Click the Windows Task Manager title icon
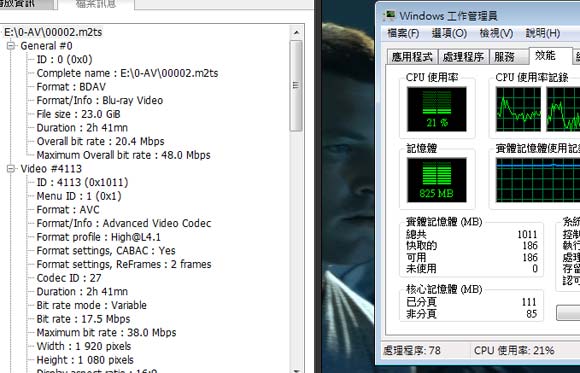This screenshot has height=373, width=580. pos(389,16)
